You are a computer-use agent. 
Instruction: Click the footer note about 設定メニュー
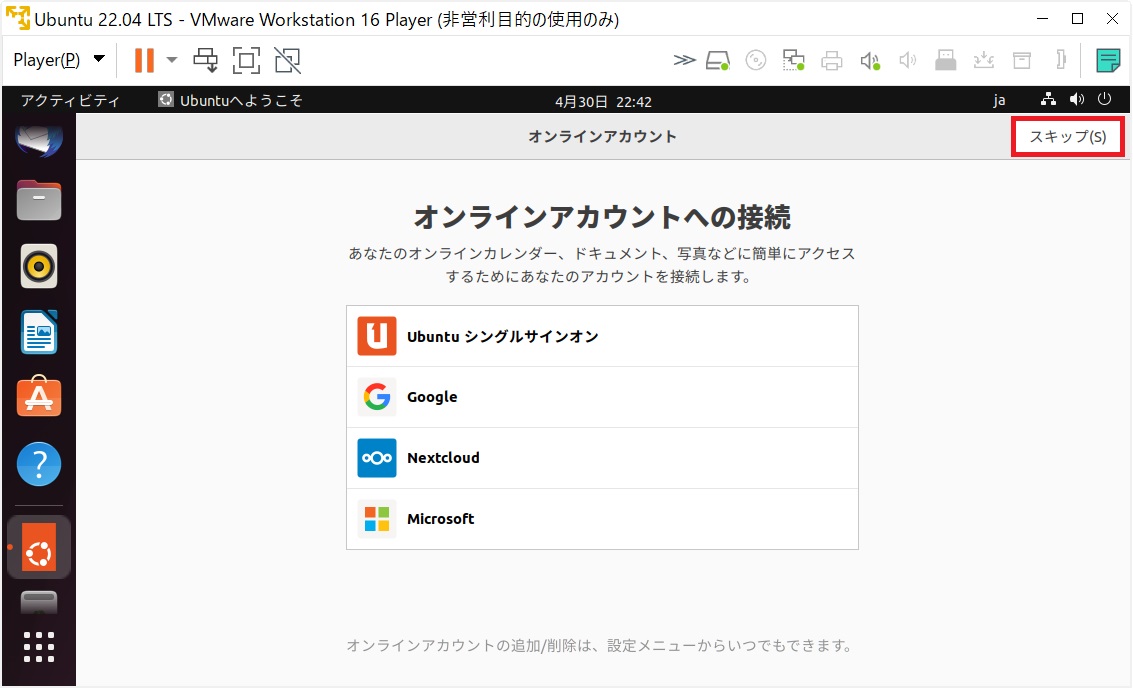(x=600, y=645)
